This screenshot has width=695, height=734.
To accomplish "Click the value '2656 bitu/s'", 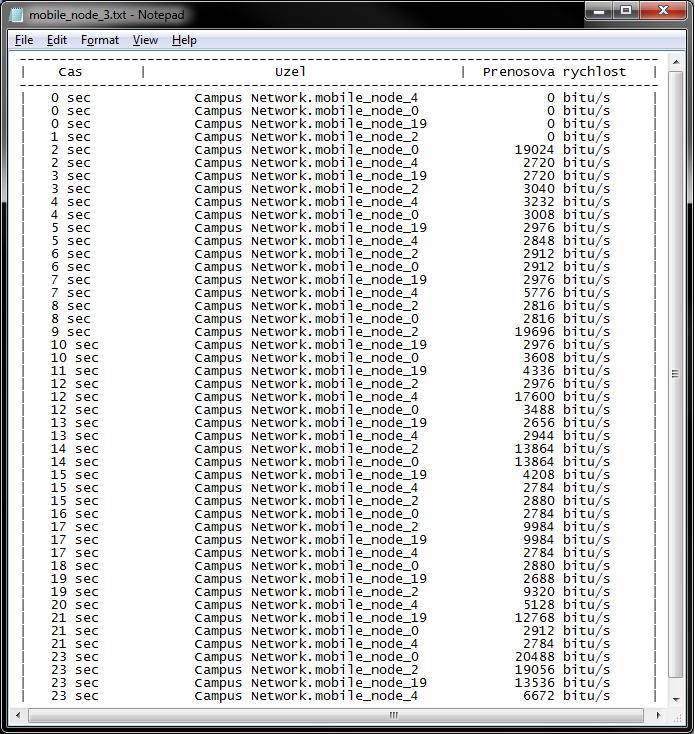I will pyautogui.click(x=566, y=423).
